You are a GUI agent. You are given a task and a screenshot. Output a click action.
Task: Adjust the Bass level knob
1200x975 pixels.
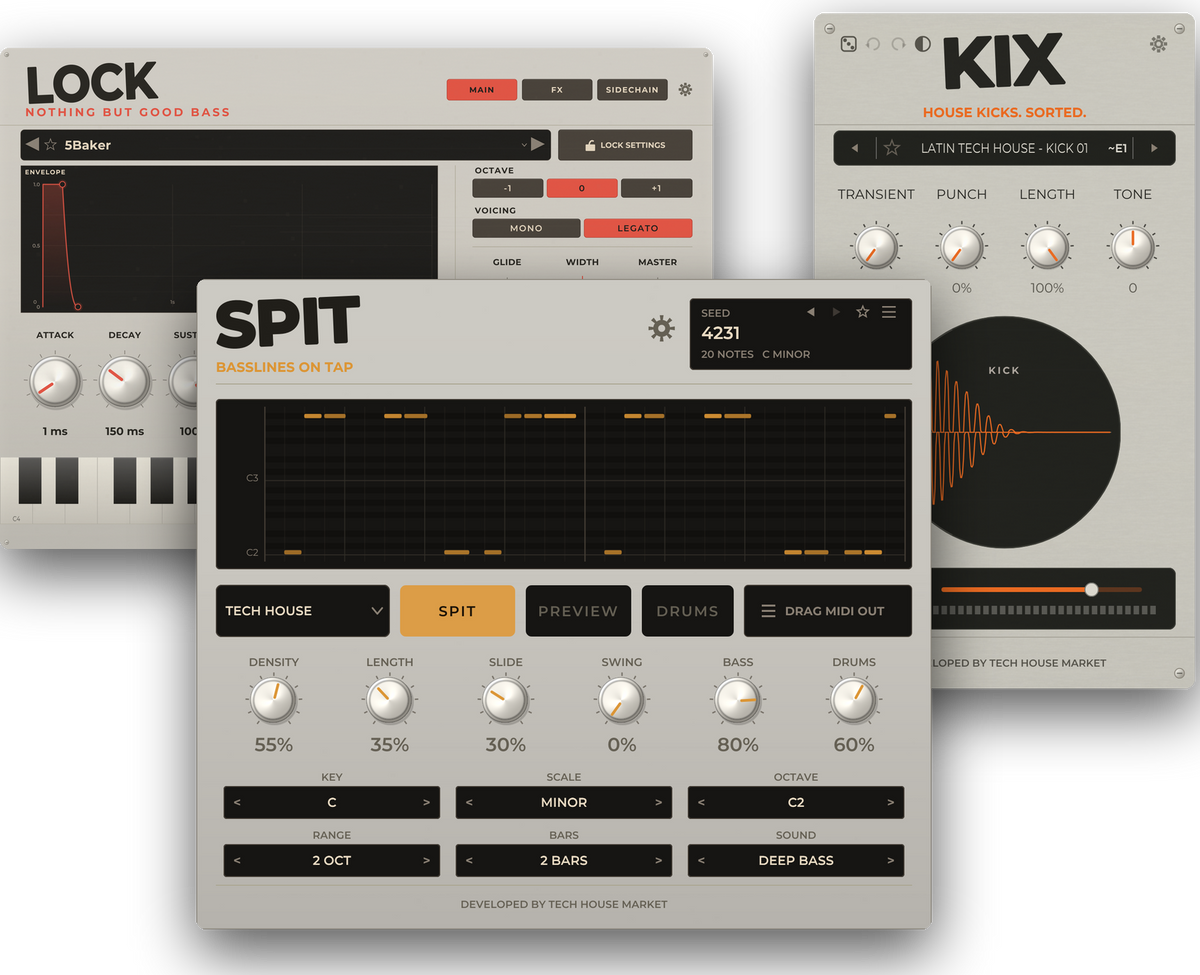(738, 701)
